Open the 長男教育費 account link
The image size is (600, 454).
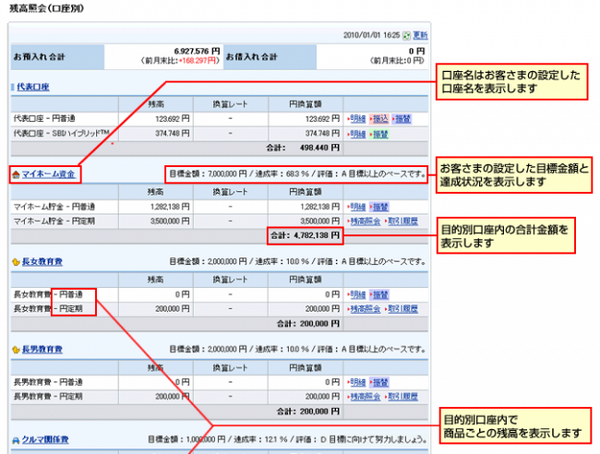[42, 349]
